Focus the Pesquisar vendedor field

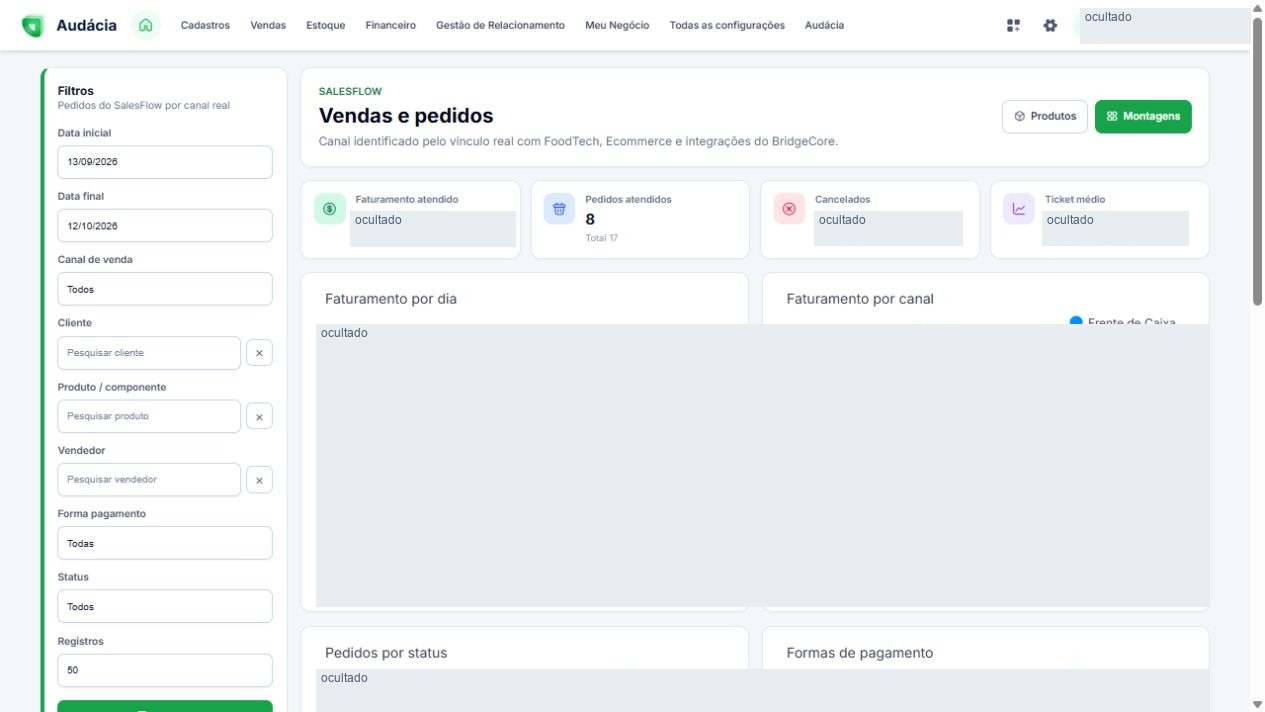coord(149,480)
